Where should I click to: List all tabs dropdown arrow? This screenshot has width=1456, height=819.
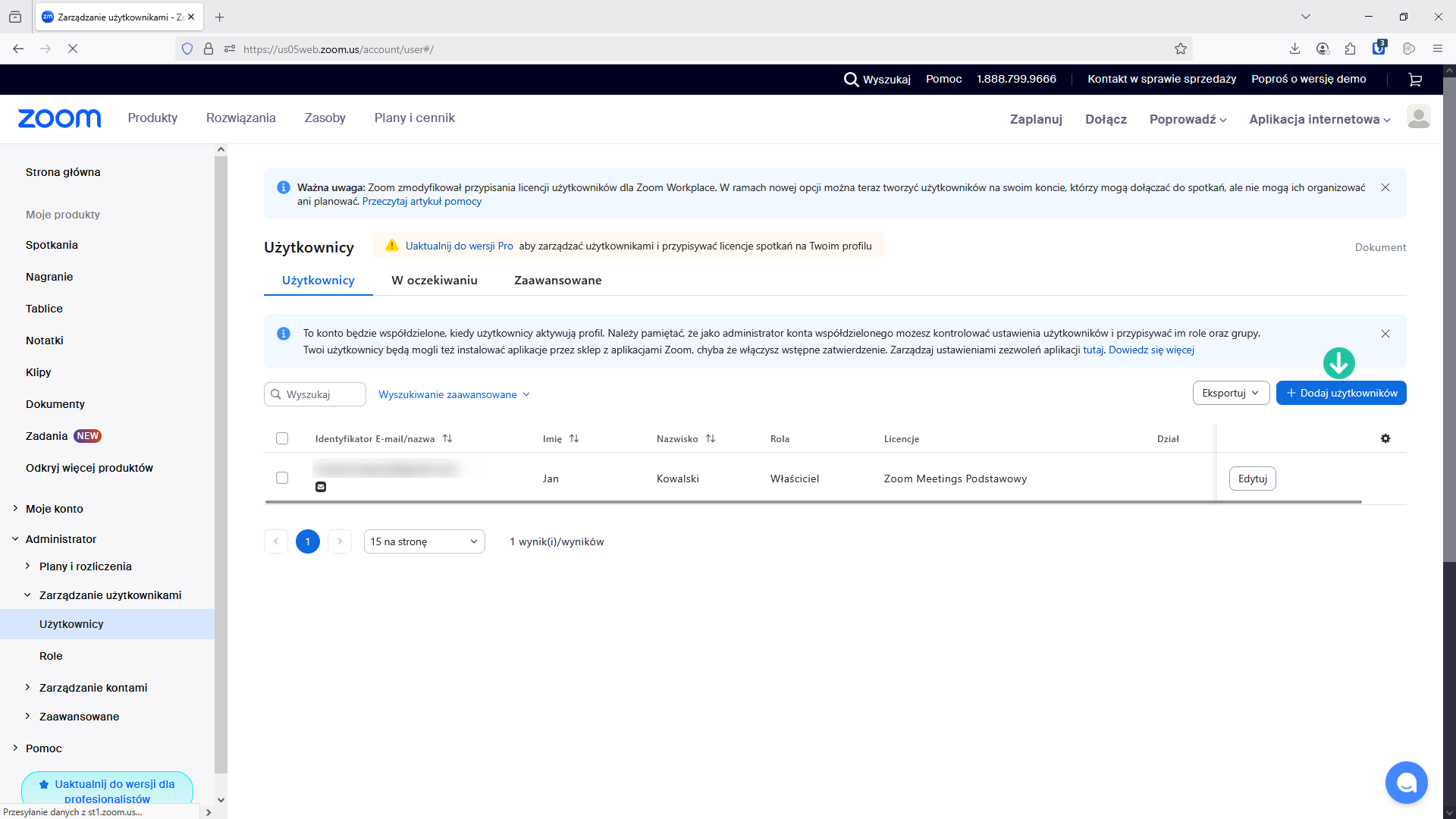(x=1306, y=17)
